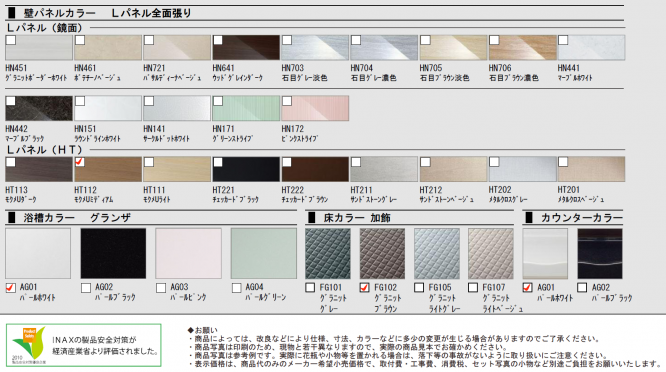The image size is (666, 372).
Task: Click the Product Safety award logo
Action: [x=28, y=345]
